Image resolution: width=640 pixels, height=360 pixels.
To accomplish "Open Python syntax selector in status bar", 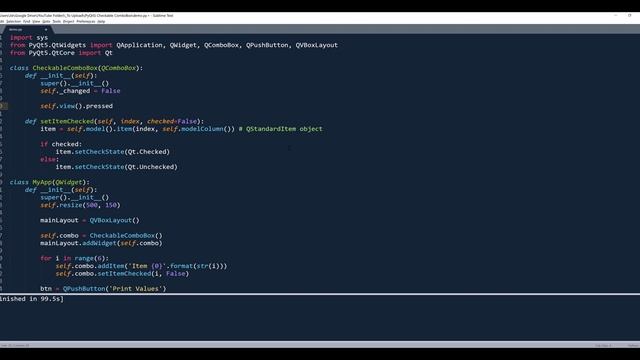I will pos(633,345).
